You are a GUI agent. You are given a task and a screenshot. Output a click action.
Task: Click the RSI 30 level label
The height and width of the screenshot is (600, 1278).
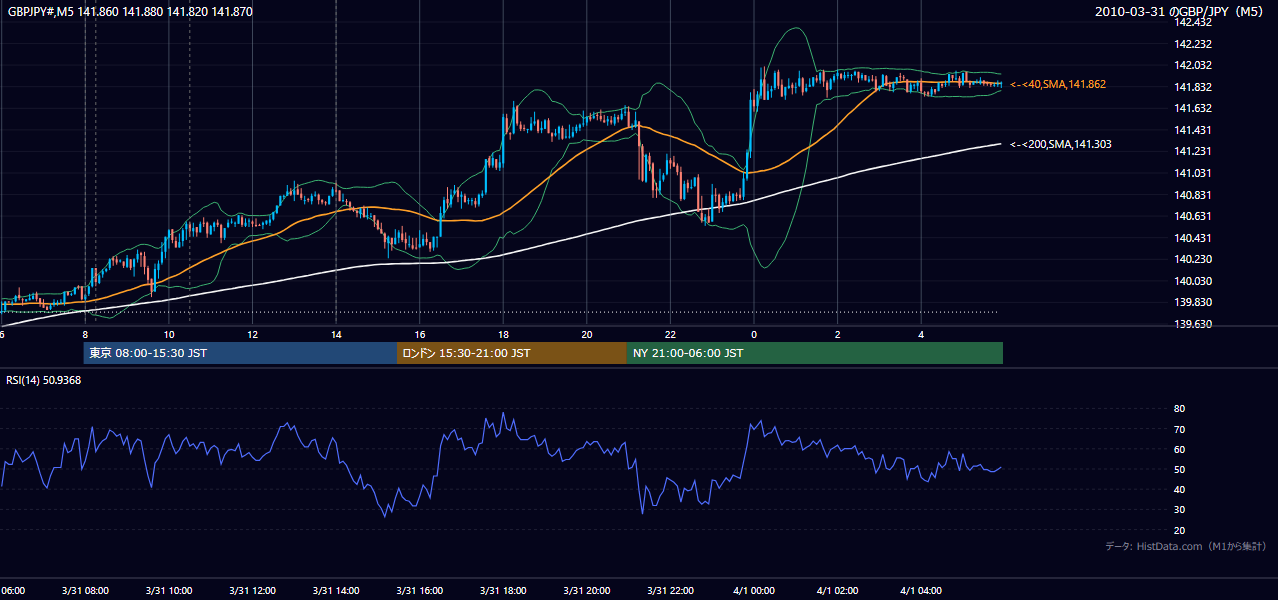(x=1179, y=510)
